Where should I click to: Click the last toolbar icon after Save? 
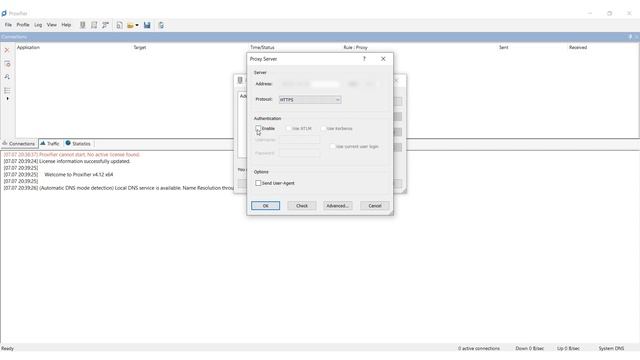click(x=161, y=25)
